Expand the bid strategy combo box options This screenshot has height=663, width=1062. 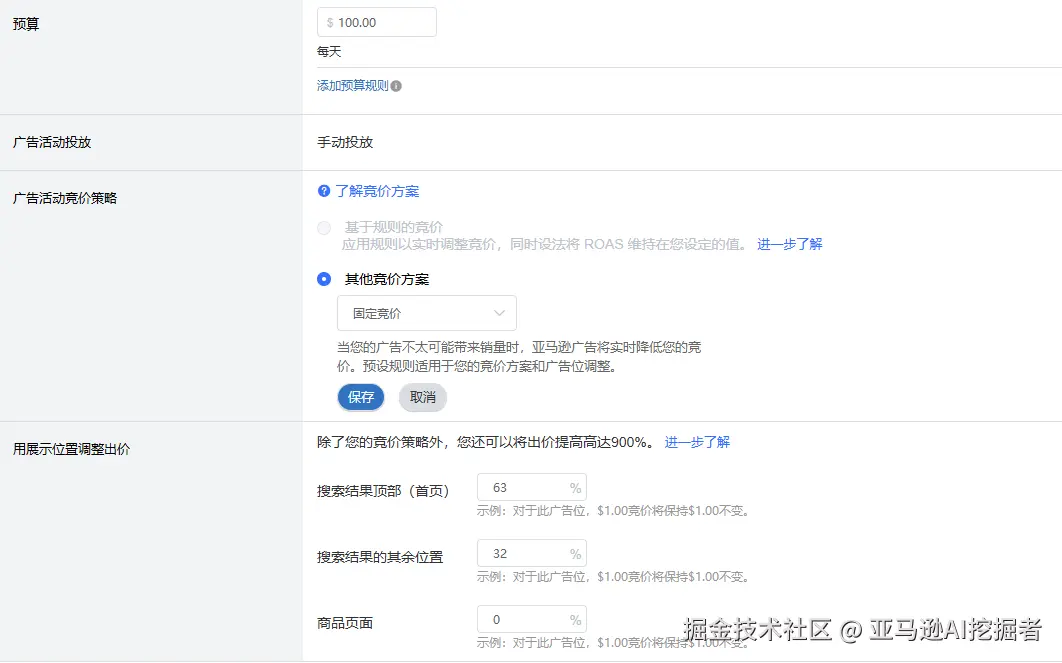[427, 313]
